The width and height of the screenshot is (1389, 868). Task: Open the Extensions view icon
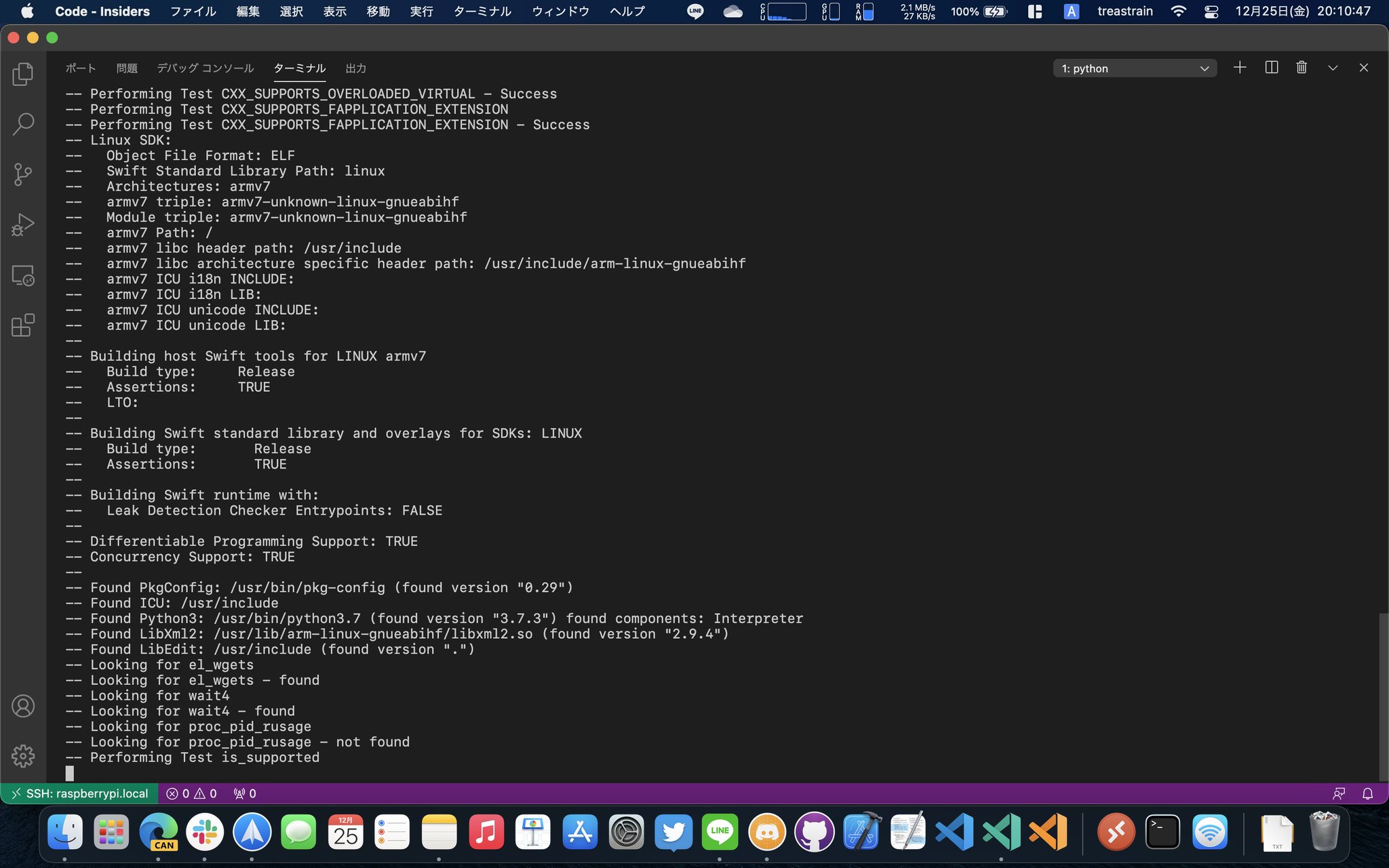coord(23,325)
